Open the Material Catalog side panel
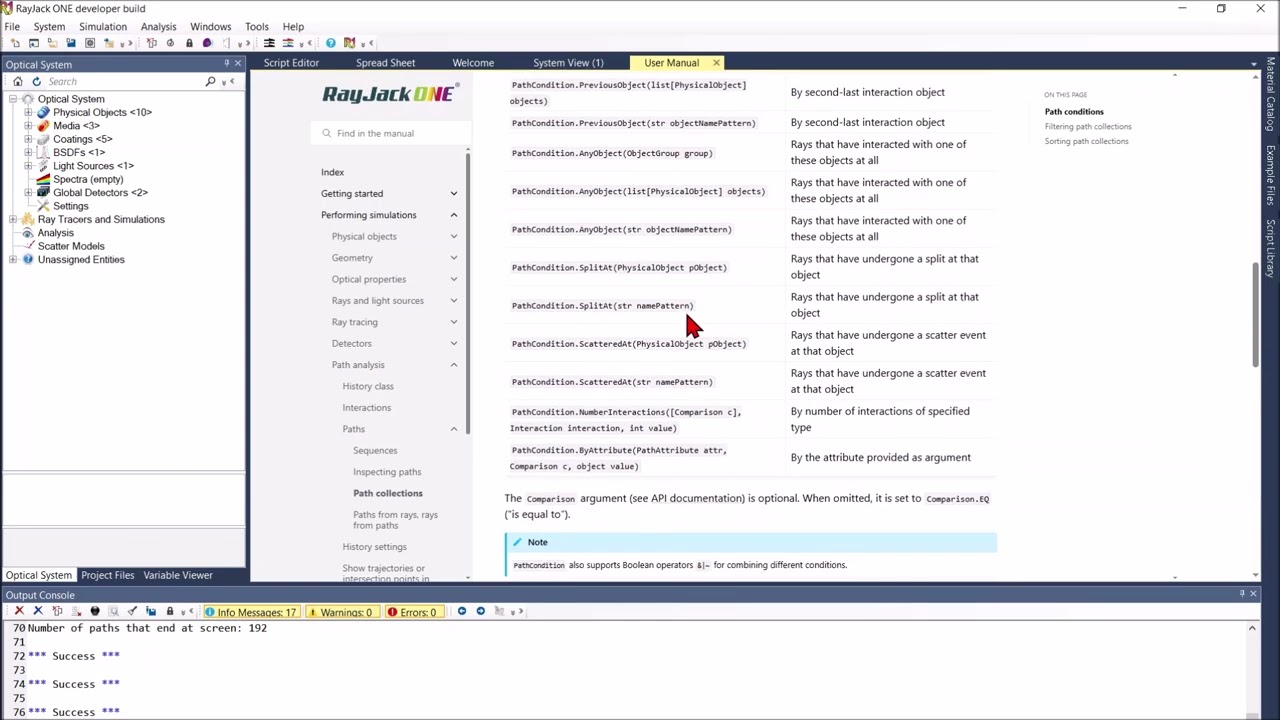1280x720 pixels. click(x=1270, y=95)
